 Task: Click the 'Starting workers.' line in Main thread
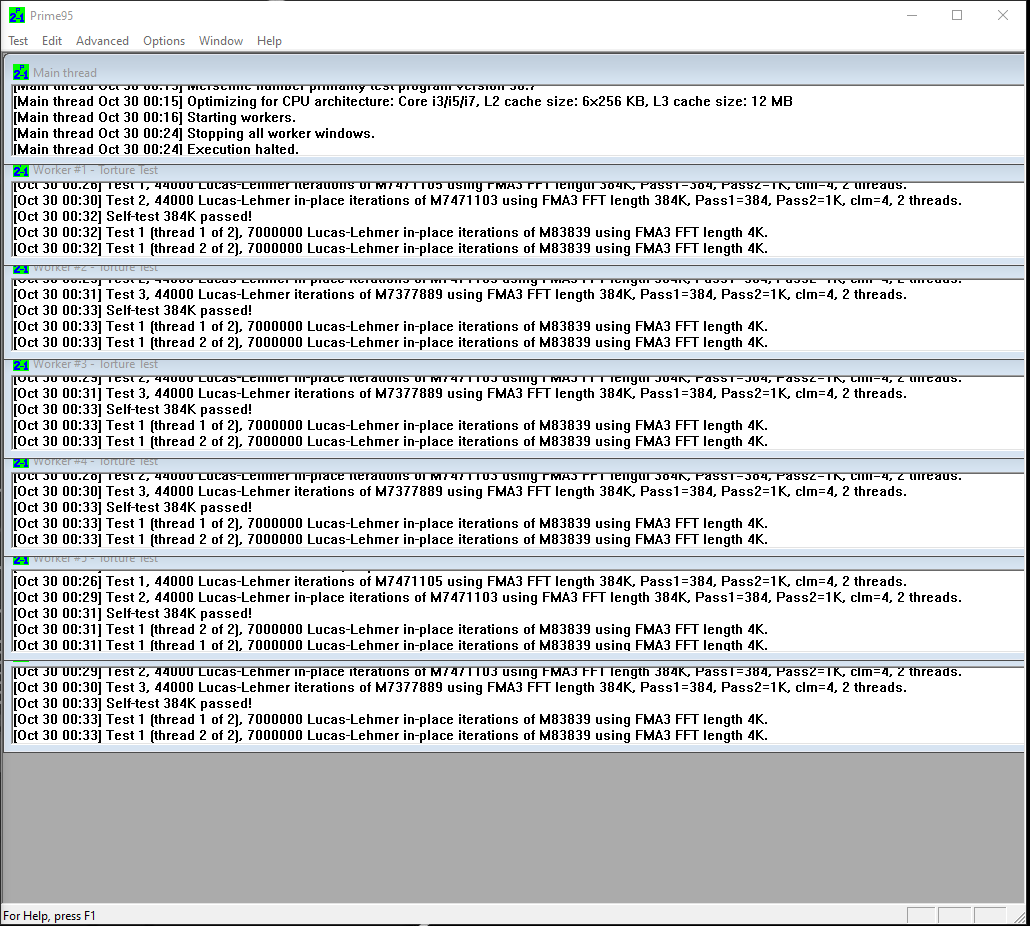tap(154, 118)
